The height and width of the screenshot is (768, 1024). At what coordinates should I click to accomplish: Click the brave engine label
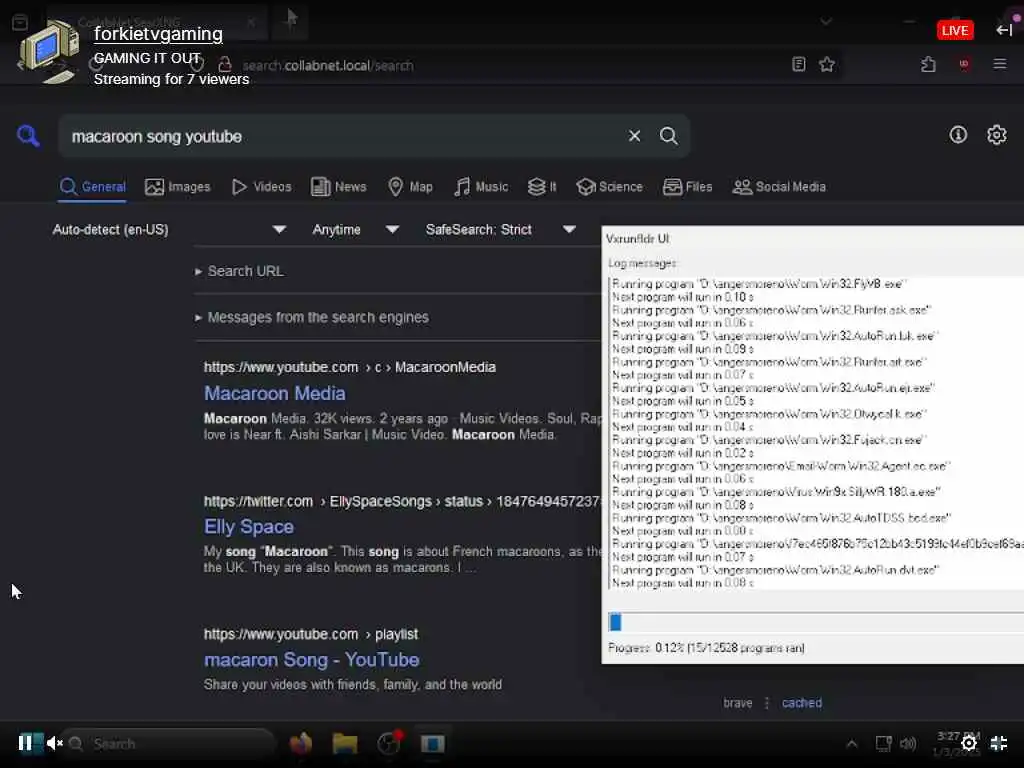pyautogui.click(x=737, y=703)
